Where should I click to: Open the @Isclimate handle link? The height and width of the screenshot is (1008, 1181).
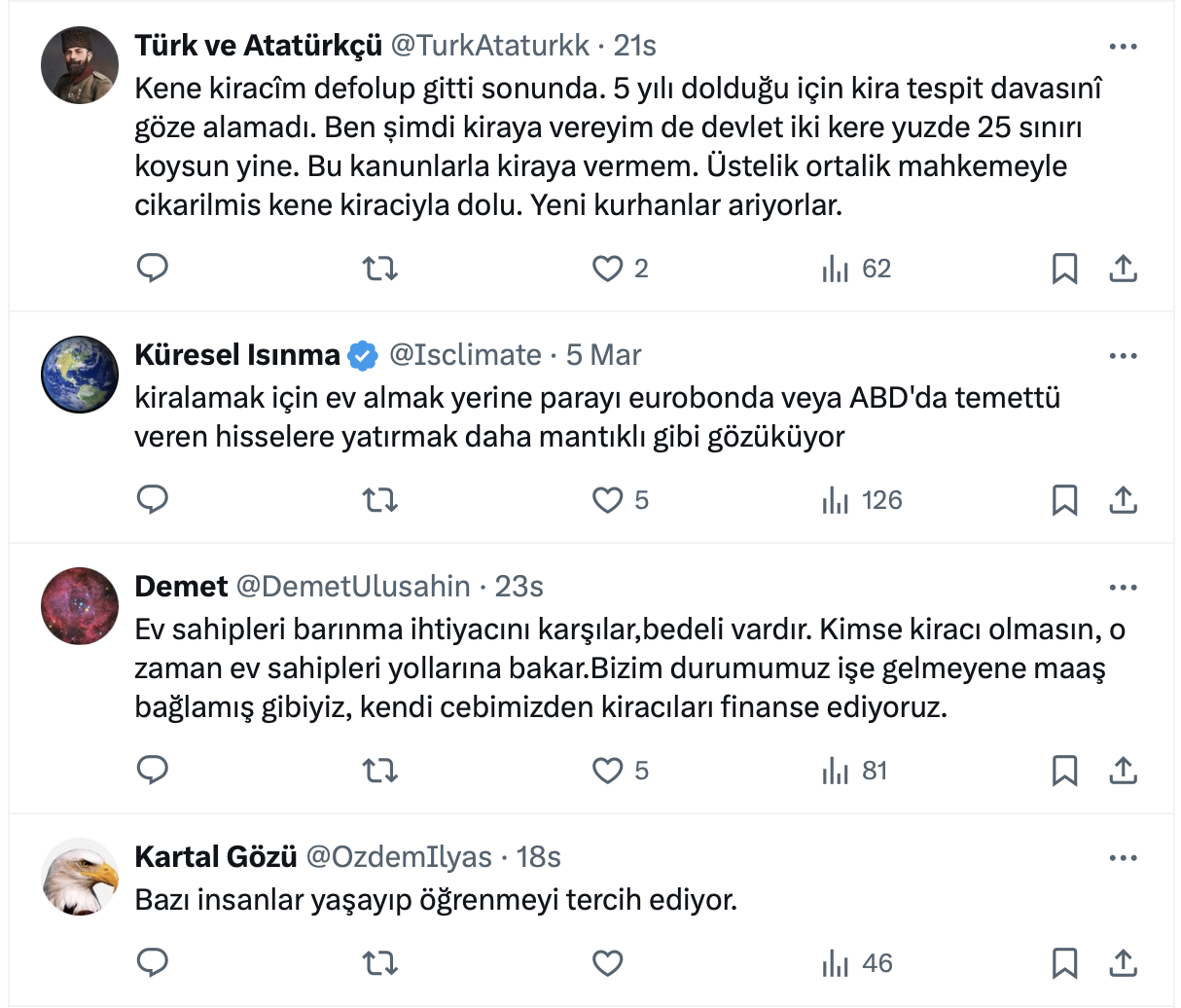(x=465, y=355)
